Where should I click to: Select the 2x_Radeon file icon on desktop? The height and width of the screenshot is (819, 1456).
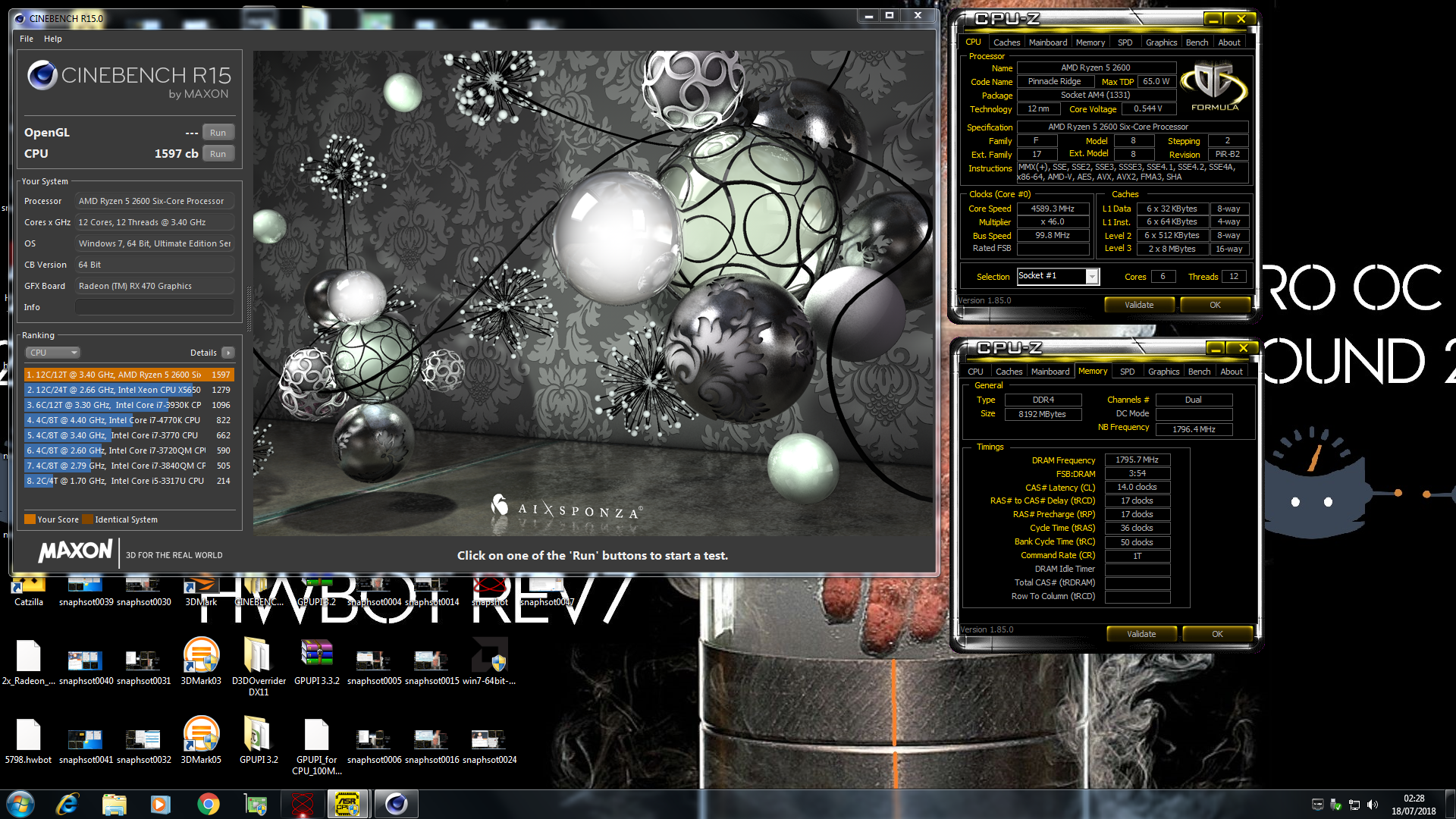coord(29,663)
